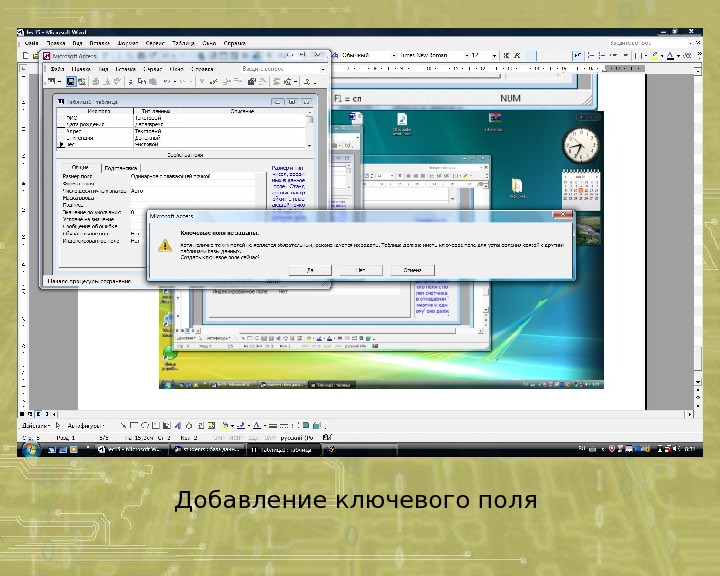The image size is (720, 576).
Task: Click the Close X button of the Access dialog
Action: (x=562, y=215)
